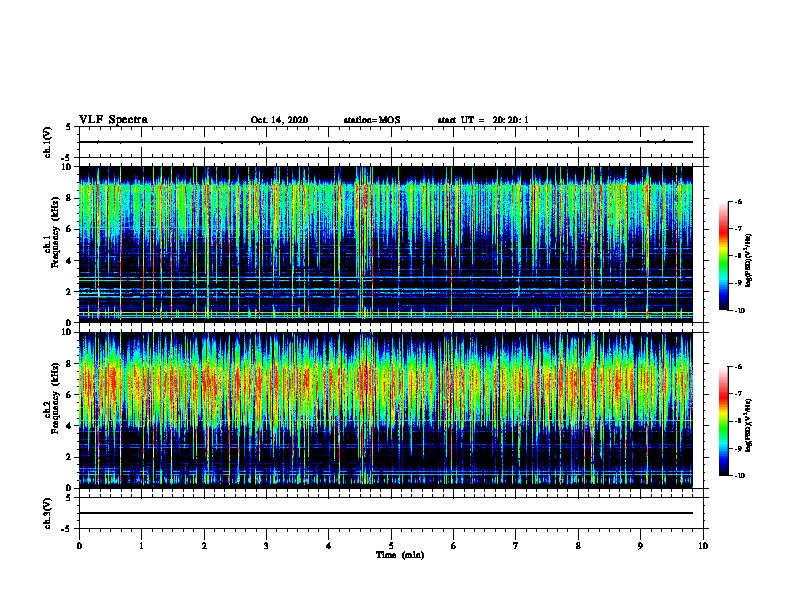792x612 pixels.
Task: Click the ch.1 voltage waveform trace
Action: [386, 142]
